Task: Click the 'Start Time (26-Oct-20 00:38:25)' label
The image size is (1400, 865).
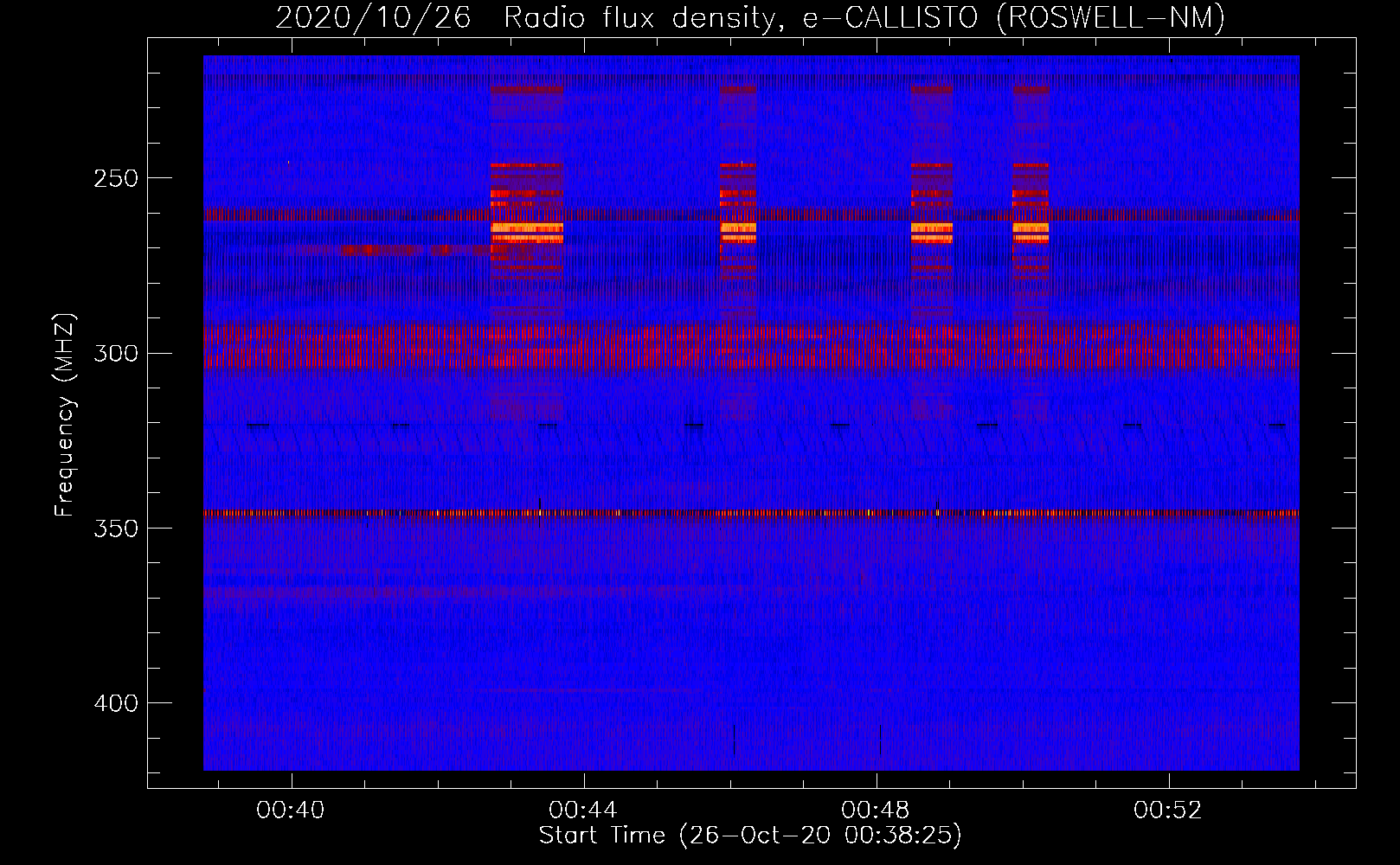Action: pos(750,836)
